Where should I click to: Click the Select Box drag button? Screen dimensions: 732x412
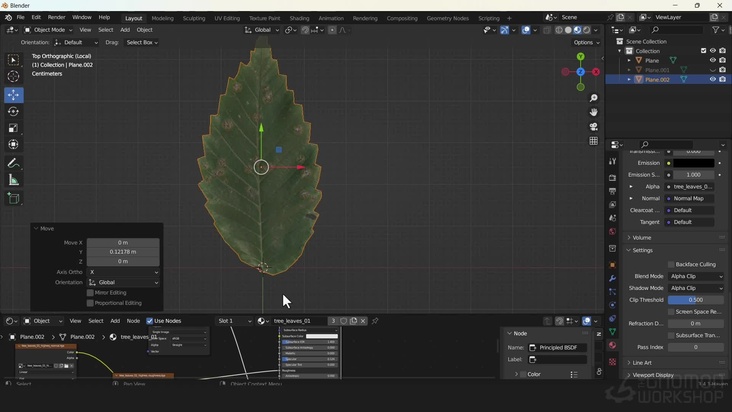click(x=141, y=42)
